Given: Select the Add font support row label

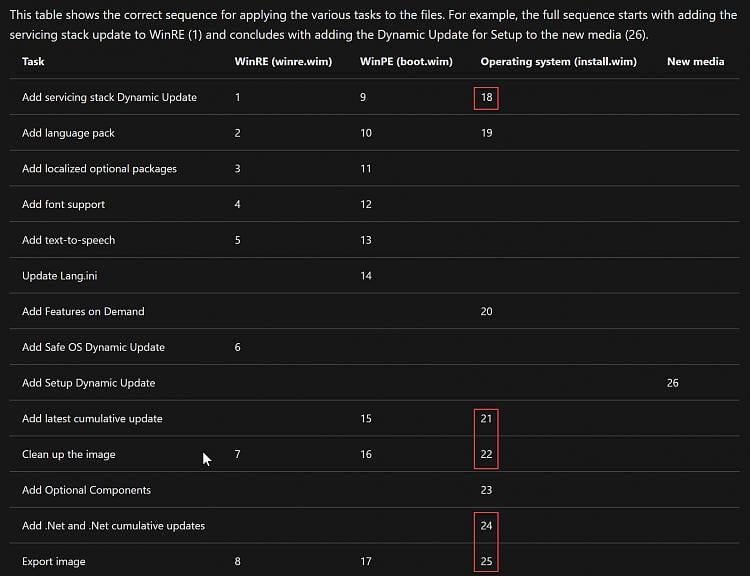Looking at the screenshot, I should coord(63,204).
